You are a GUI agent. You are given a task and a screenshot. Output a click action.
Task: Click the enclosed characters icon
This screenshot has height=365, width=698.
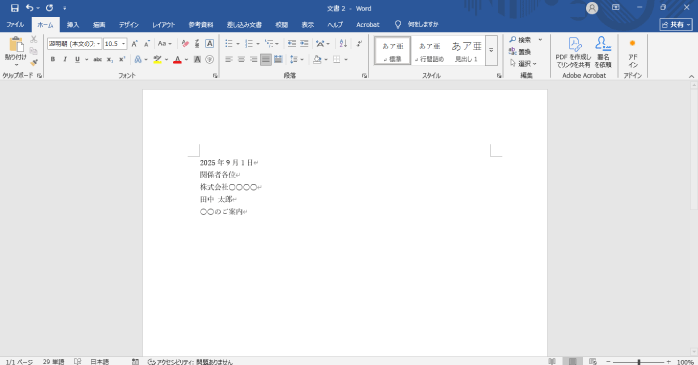click(x=210, y=59)
